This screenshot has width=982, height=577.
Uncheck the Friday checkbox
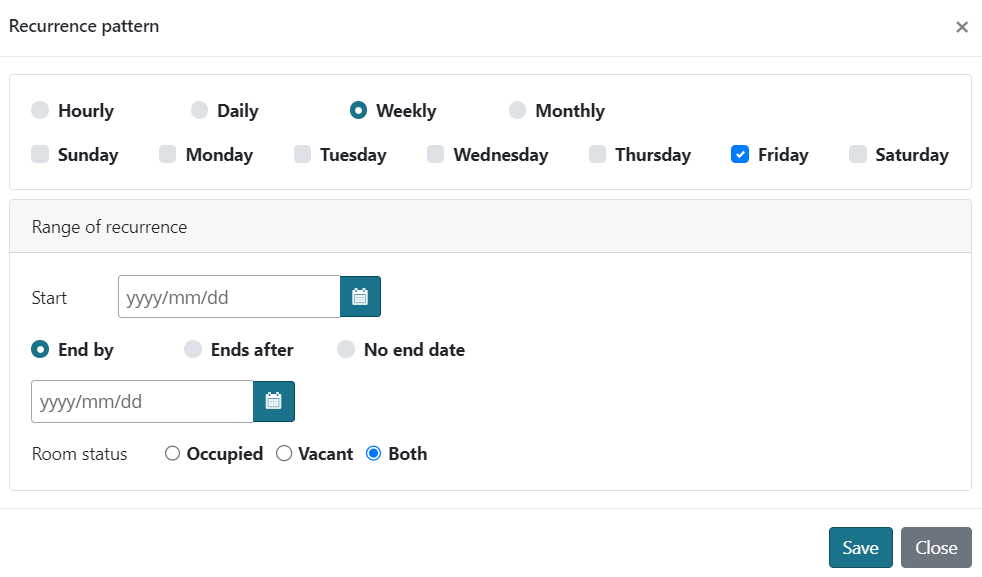[740, 154]
